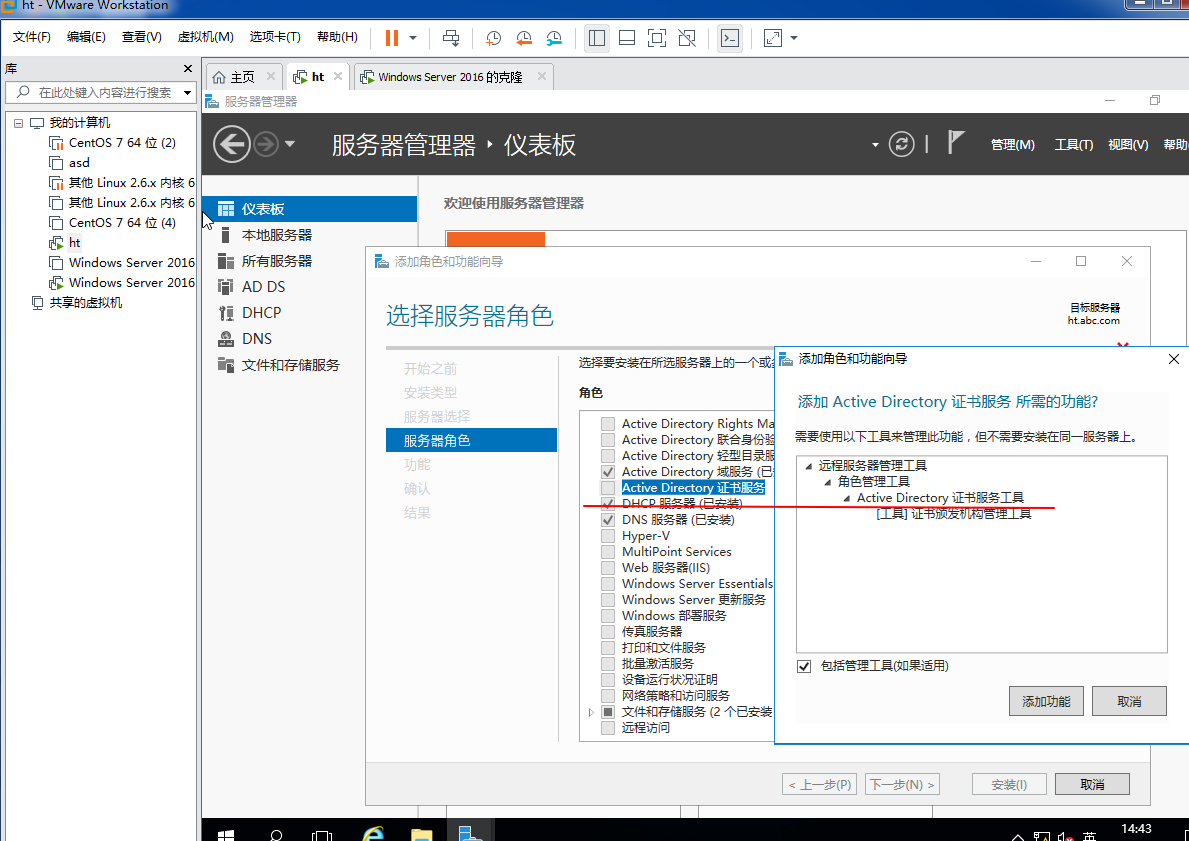Click the notifications flag icon
The height and width of the screenshot is (841, 1189).
955,143
